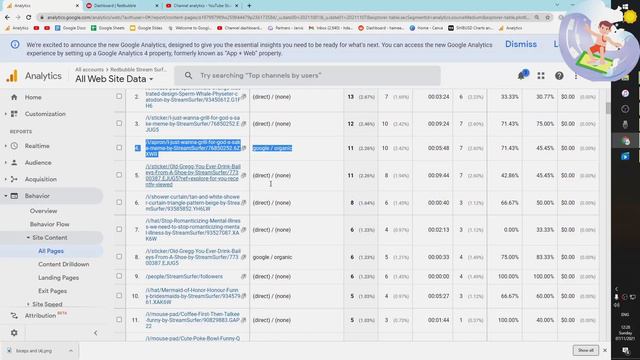Open the Windows Start button
The height and width of the screenshot is (360, 640).
click(625, 6)
